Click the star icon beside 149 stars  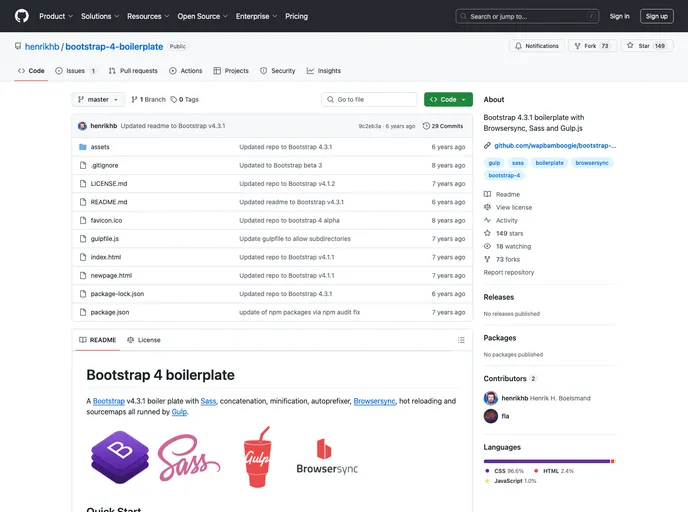[487, 233]
